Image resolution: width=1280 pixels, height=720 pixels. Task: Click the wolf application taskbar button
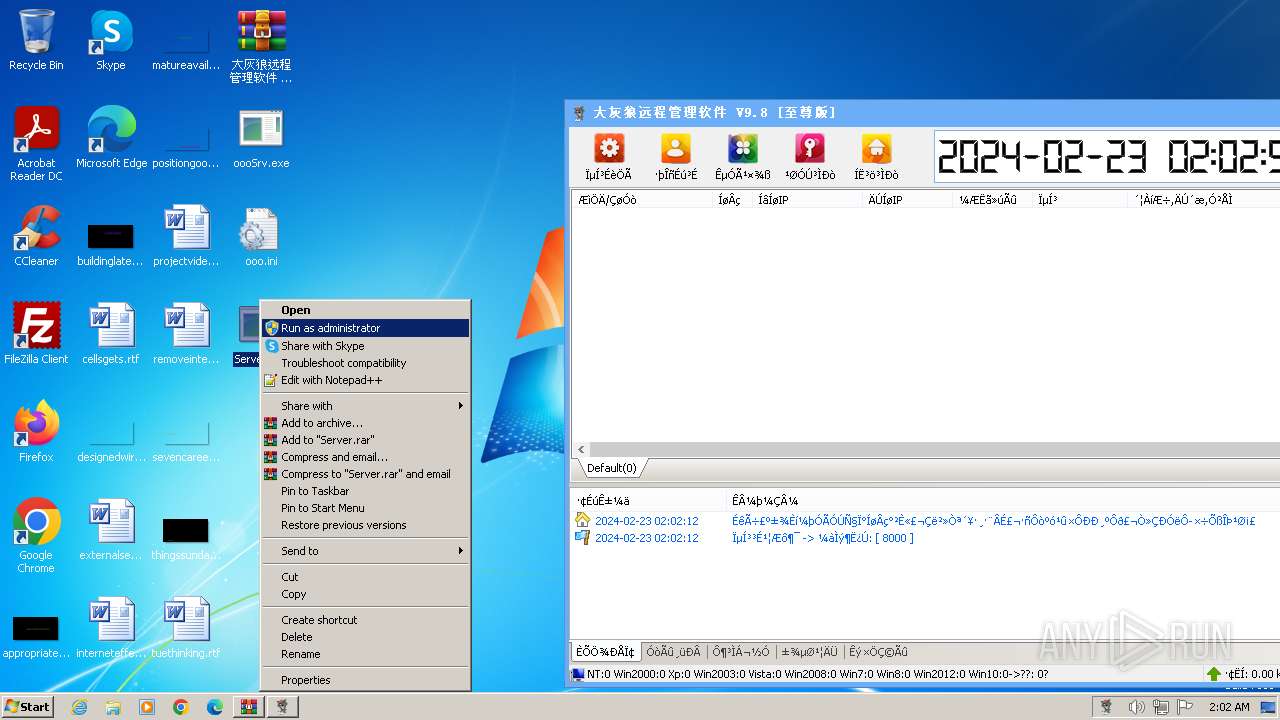282,707
